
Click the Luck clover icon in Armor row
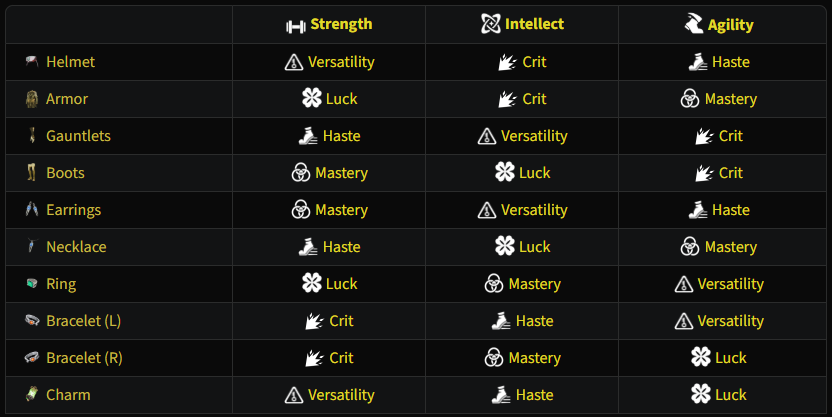312,99
